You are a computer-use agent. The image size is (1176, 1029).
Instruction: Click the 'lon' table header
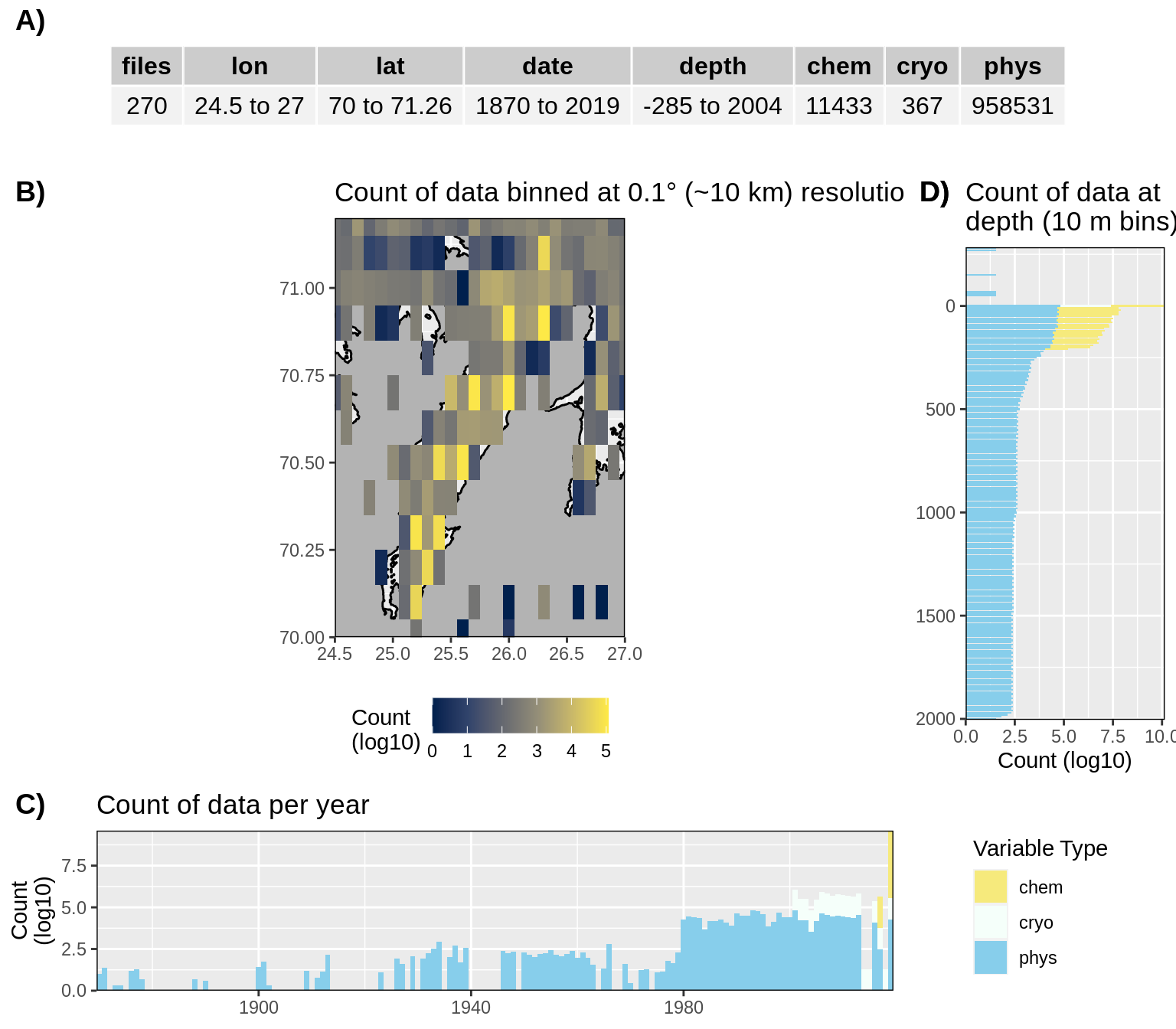click(x=250, y=66)
